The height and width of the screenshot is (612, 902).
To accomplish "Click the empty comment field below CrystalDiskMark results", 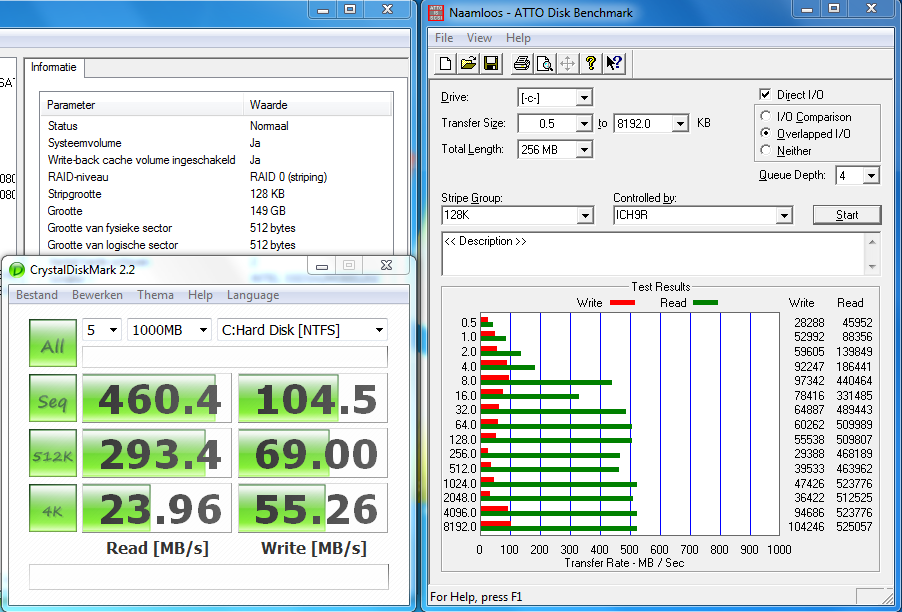I will click(209, 577).
